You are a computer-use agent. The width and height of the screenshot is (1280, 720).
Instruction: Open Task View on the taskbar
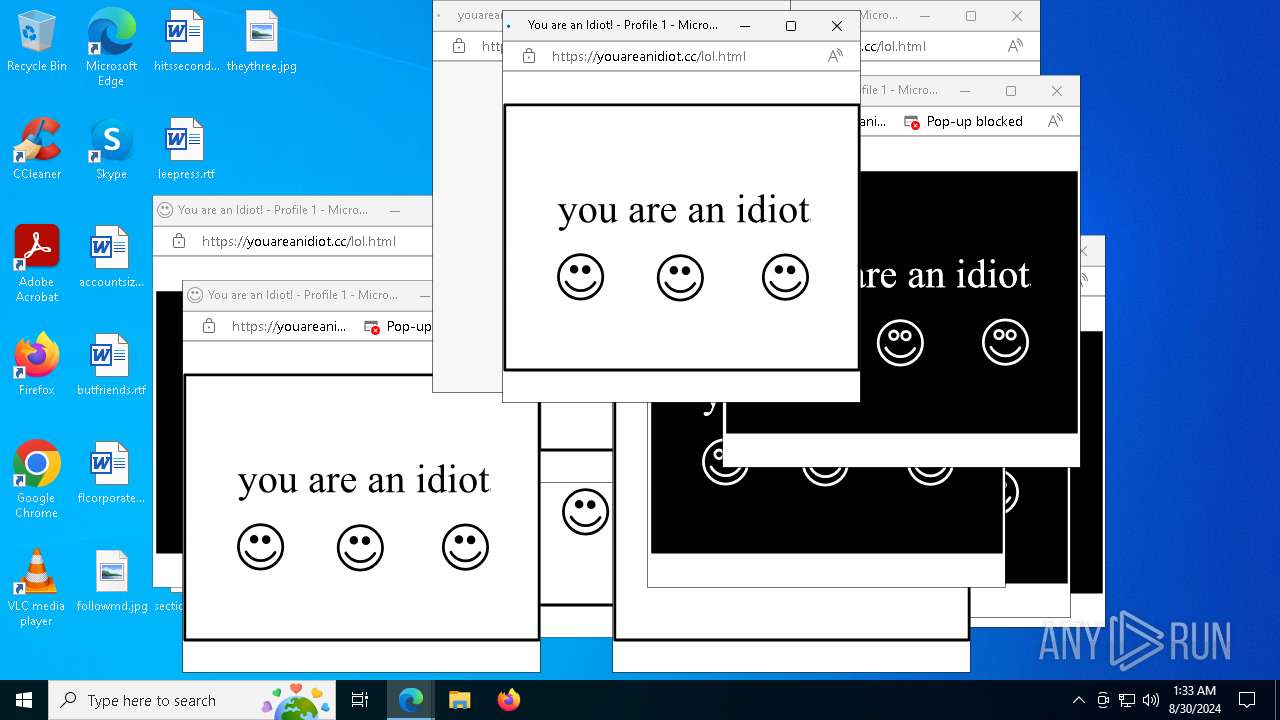pyautogui.click(x=360, y=700)
